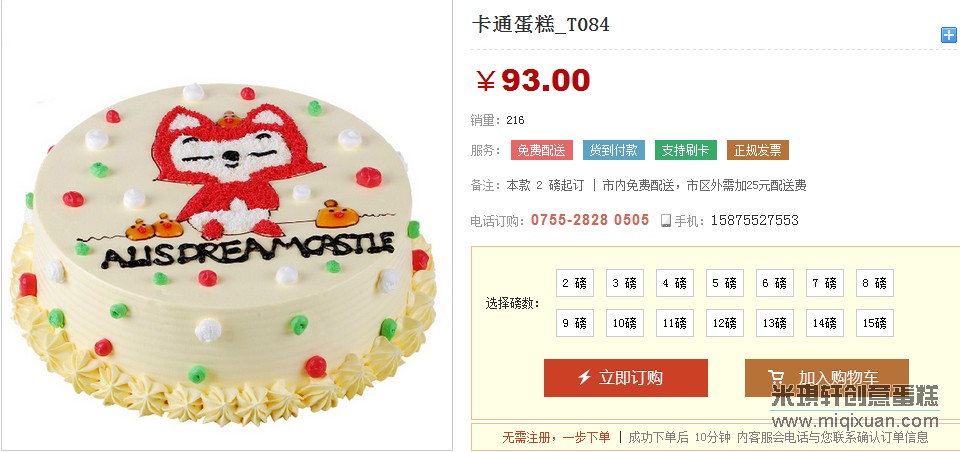Click the blue plus icon beside title
960x452 pixels.
[948, 35]
